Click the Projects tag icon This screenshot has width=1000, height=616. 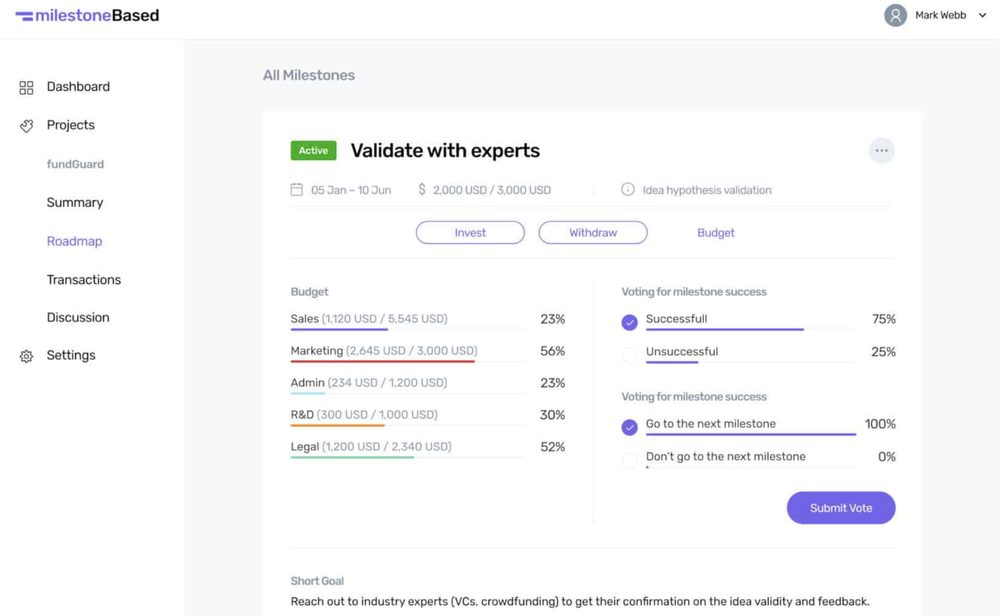pos(24,125)
